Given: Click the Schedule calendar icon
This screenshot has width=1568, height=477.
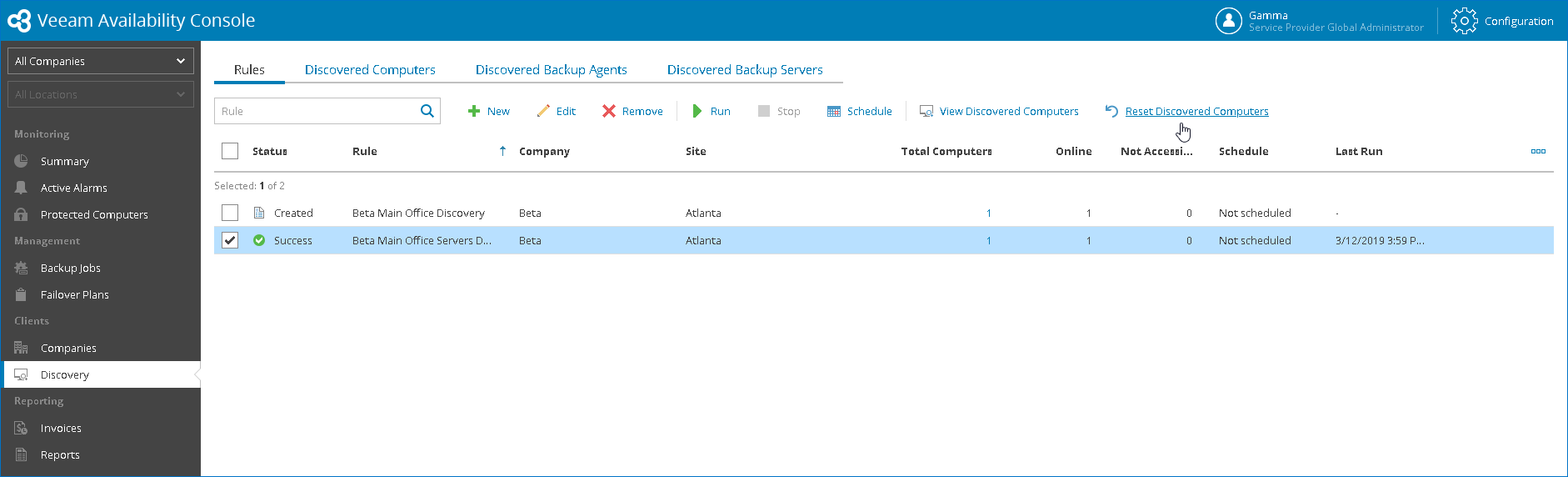Looking at the screenshot, I should pyautogui.click(x=834, y=111).
